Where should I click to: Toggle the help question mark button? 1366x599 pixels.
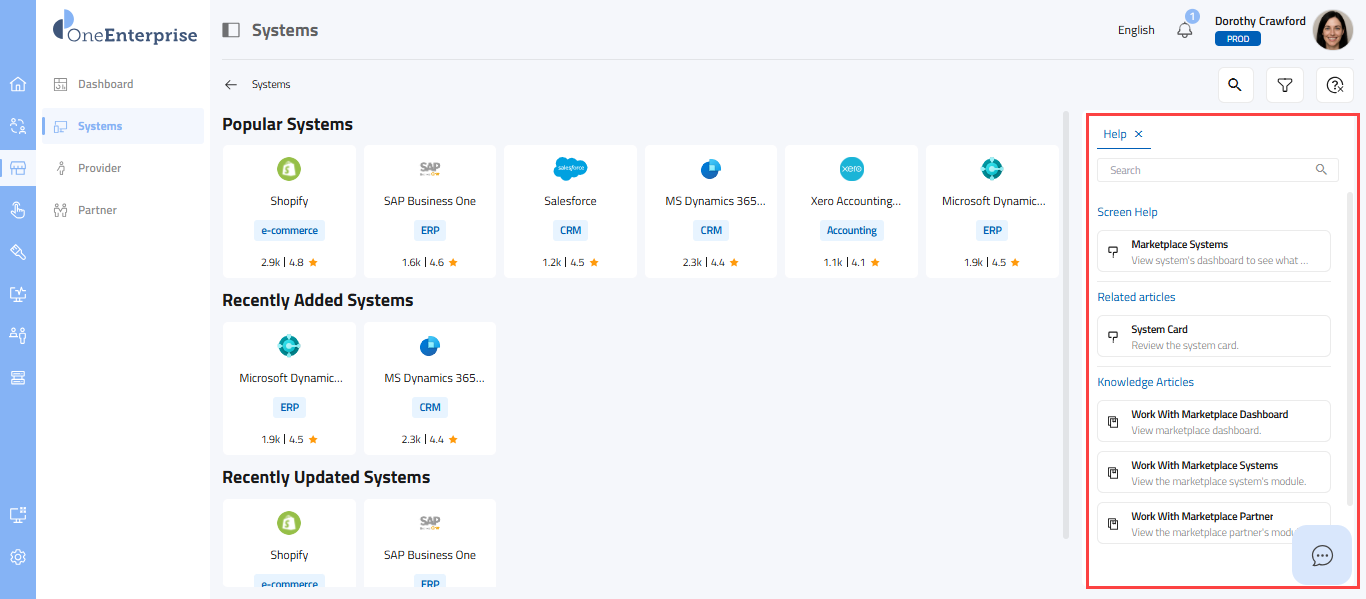(1334, 85)
